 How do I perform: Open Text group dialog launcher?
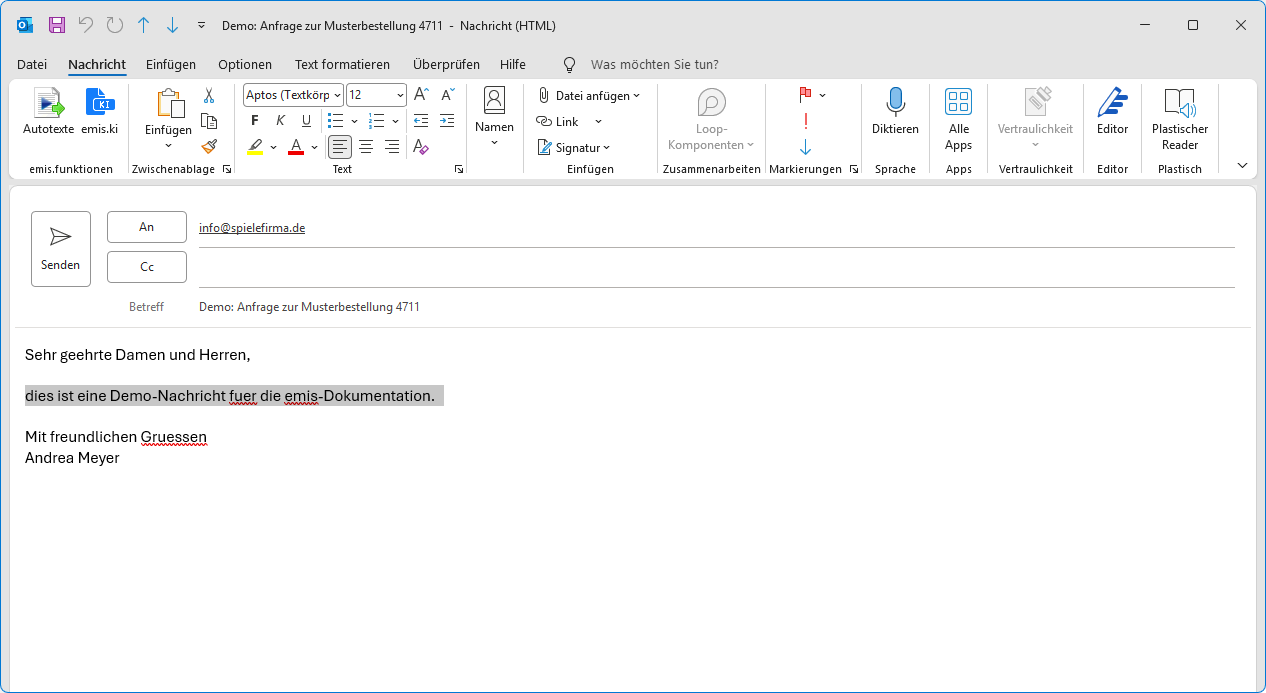(x=459, y=170)
